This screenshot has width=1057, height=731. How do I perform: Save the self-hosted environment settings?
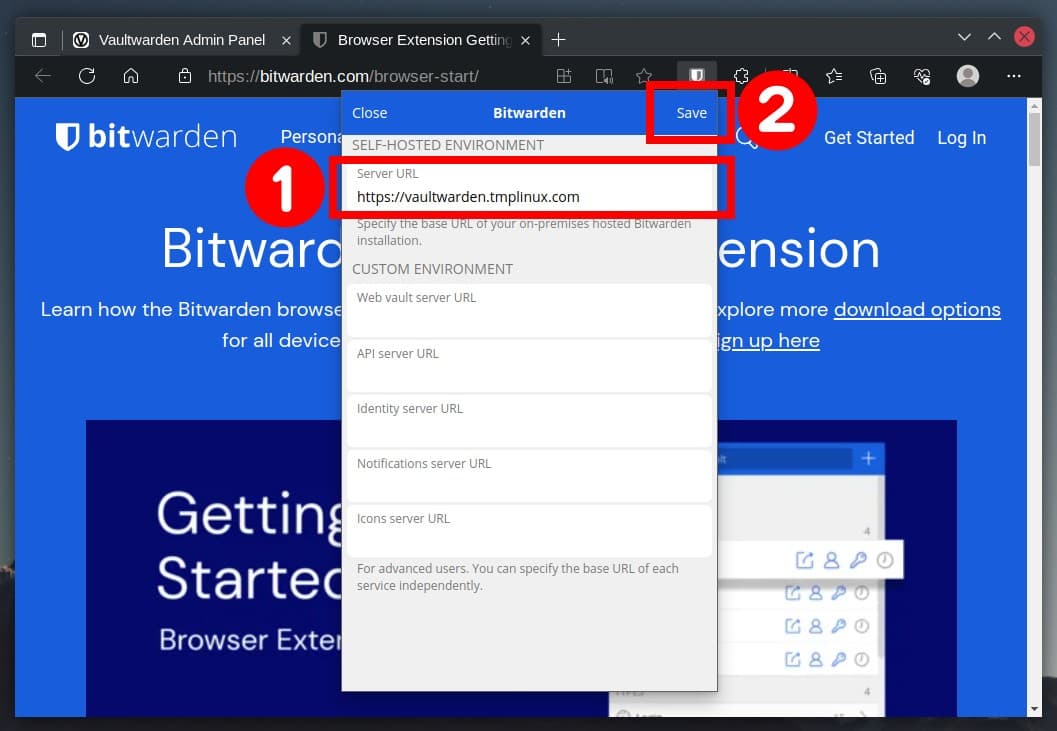(x=689, y=113)
